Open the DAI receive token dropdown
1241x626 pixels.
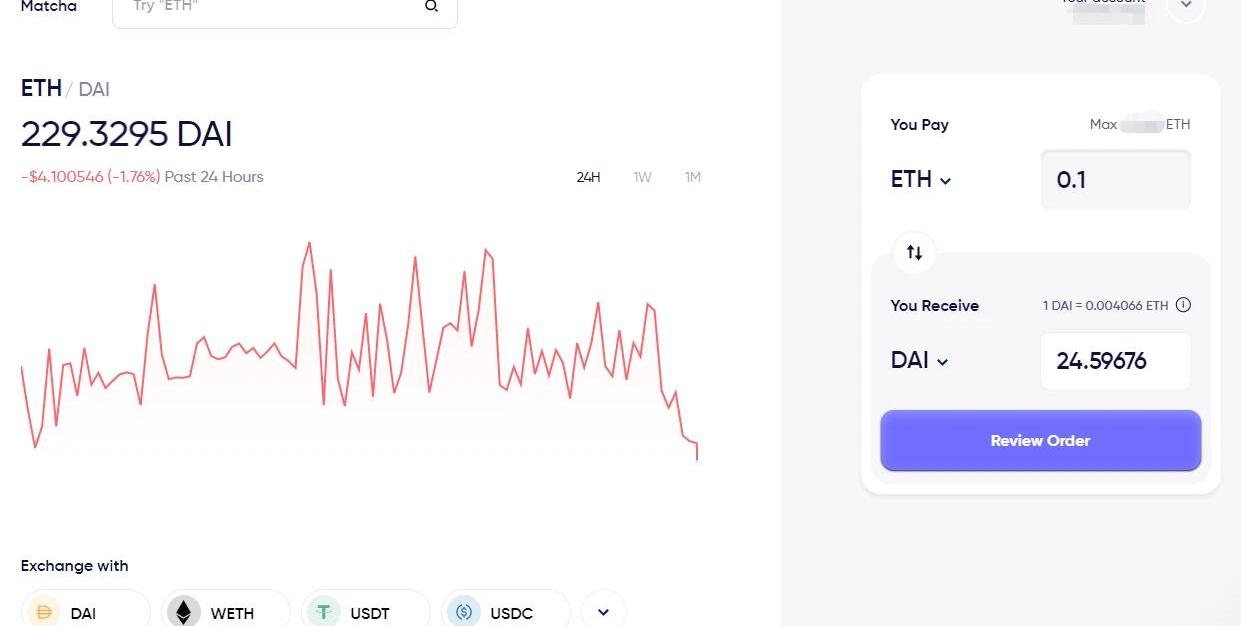pyautogui.click(x=919, y=361)
